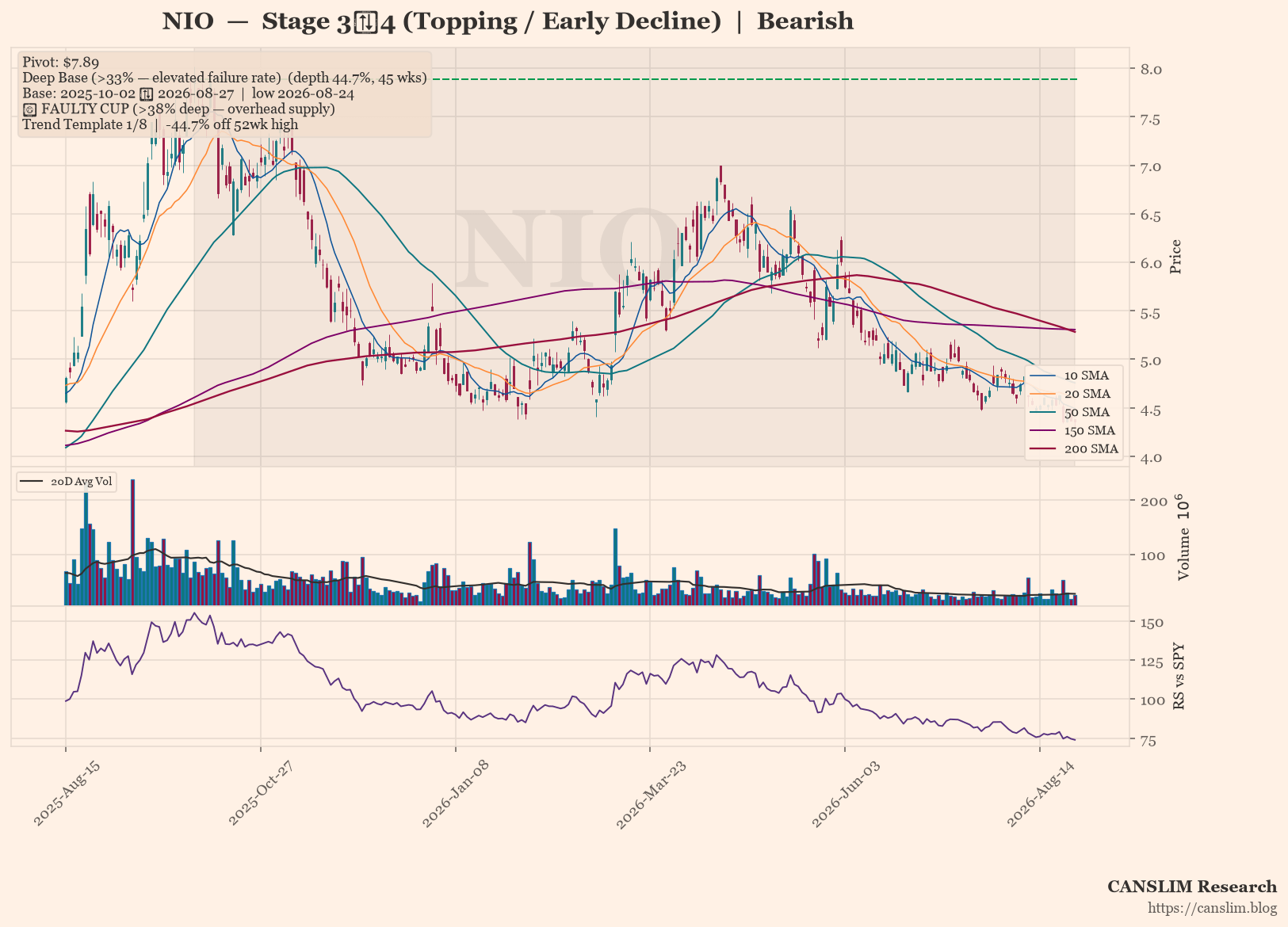Click the tallest maroon volume spike bar

pos(132,542)
